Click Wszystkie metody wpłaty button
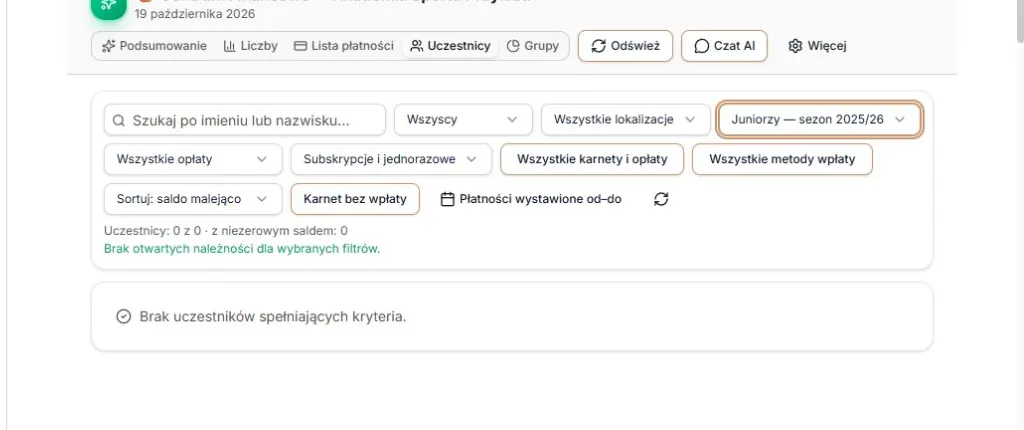1024x430 pixels. tap(782, 159)
